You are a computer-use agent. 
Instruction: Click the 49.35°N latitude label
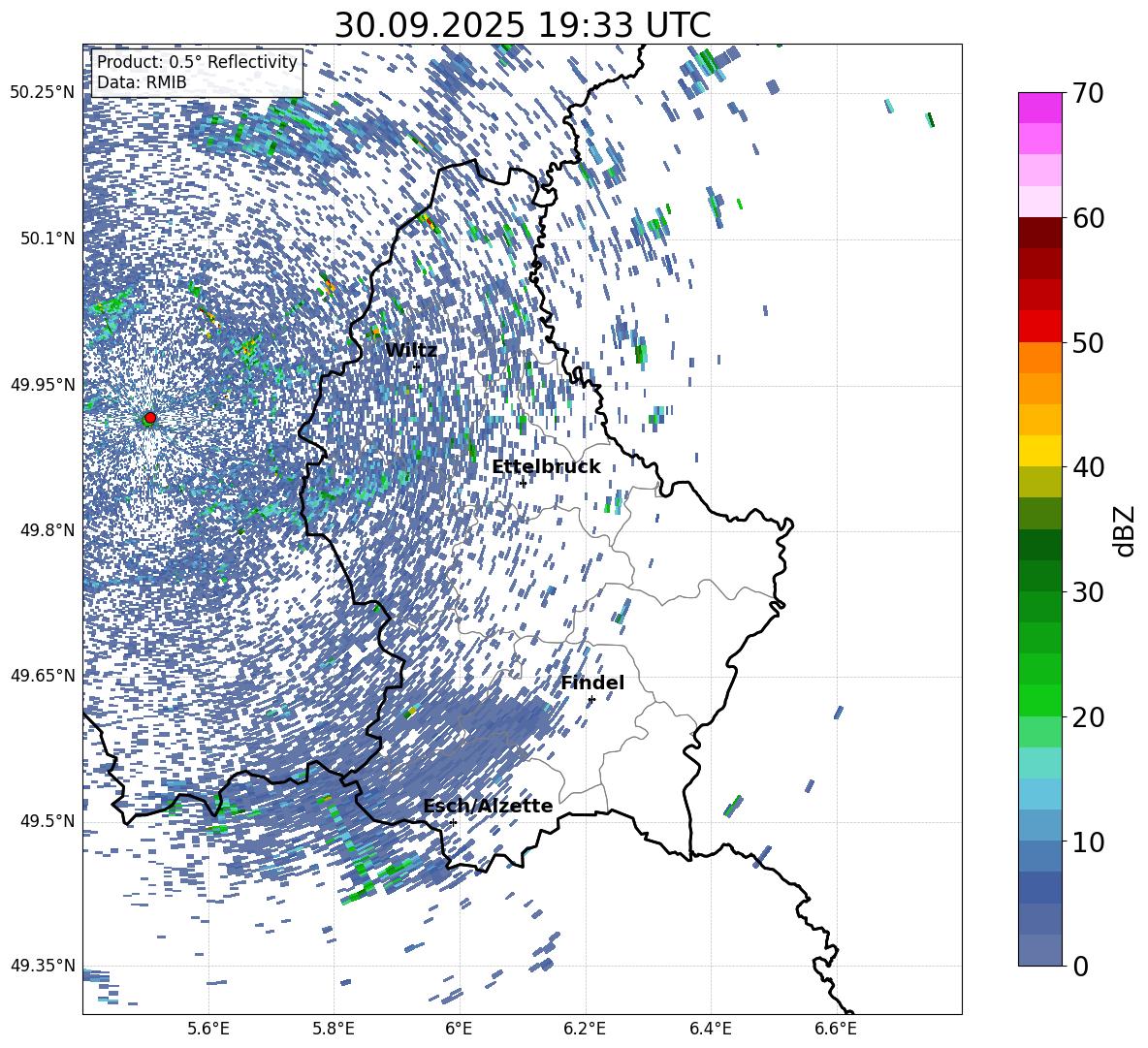43,966
